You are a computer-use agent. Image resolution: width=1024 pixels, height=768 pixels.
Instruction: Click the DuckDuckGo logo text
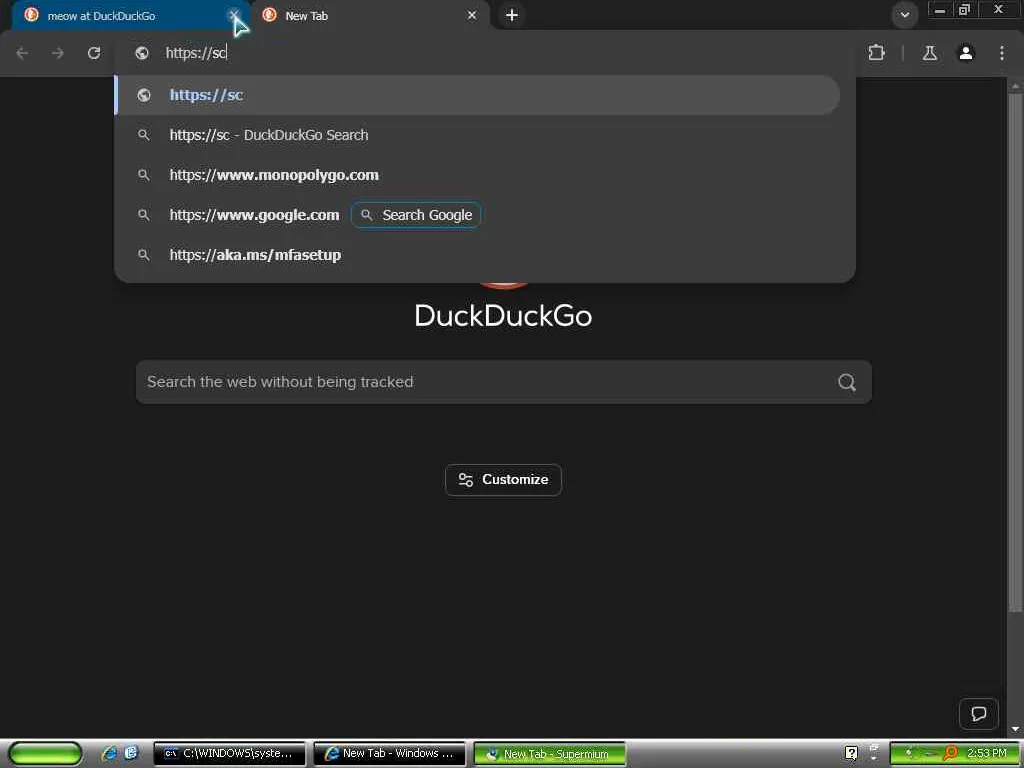pos(504,316)
